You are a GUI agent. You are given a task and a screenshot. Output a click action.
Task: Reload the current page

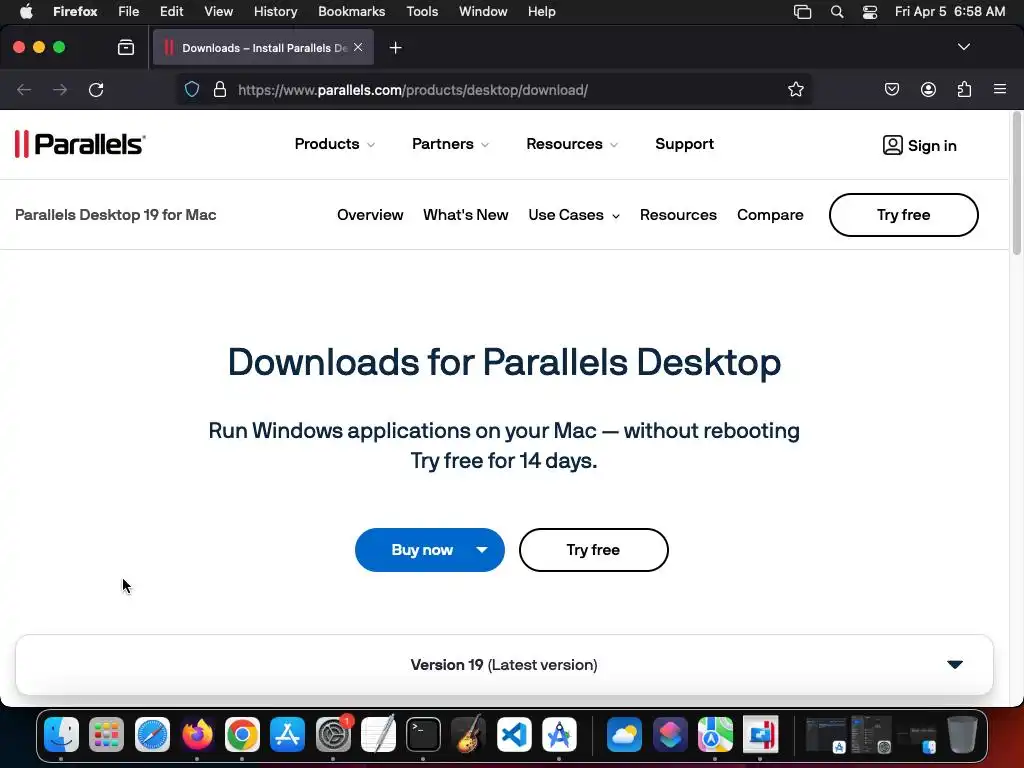click(96, 89)
